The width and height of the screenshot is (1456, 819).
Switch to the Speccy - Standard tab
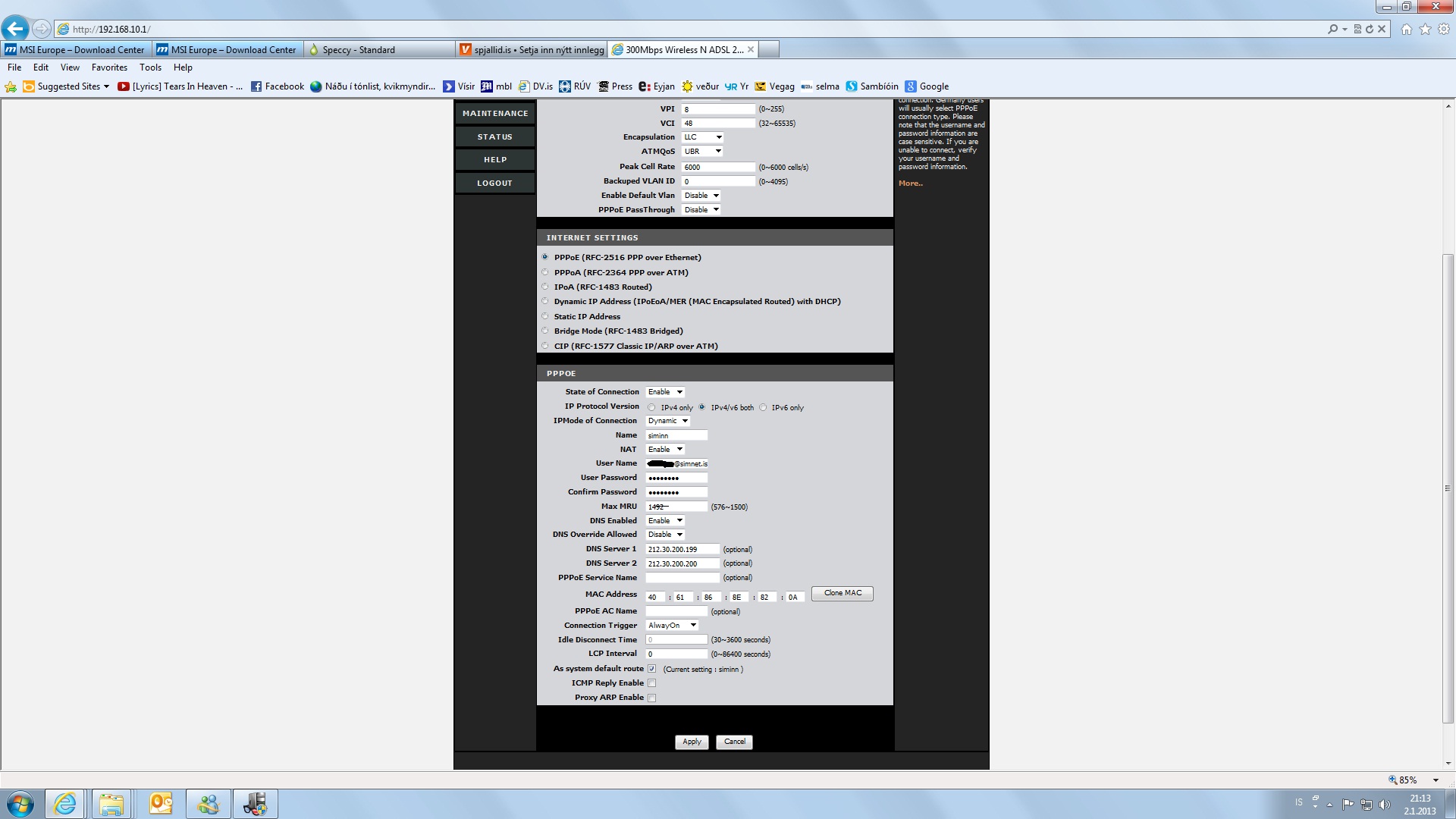coord(359,50)
